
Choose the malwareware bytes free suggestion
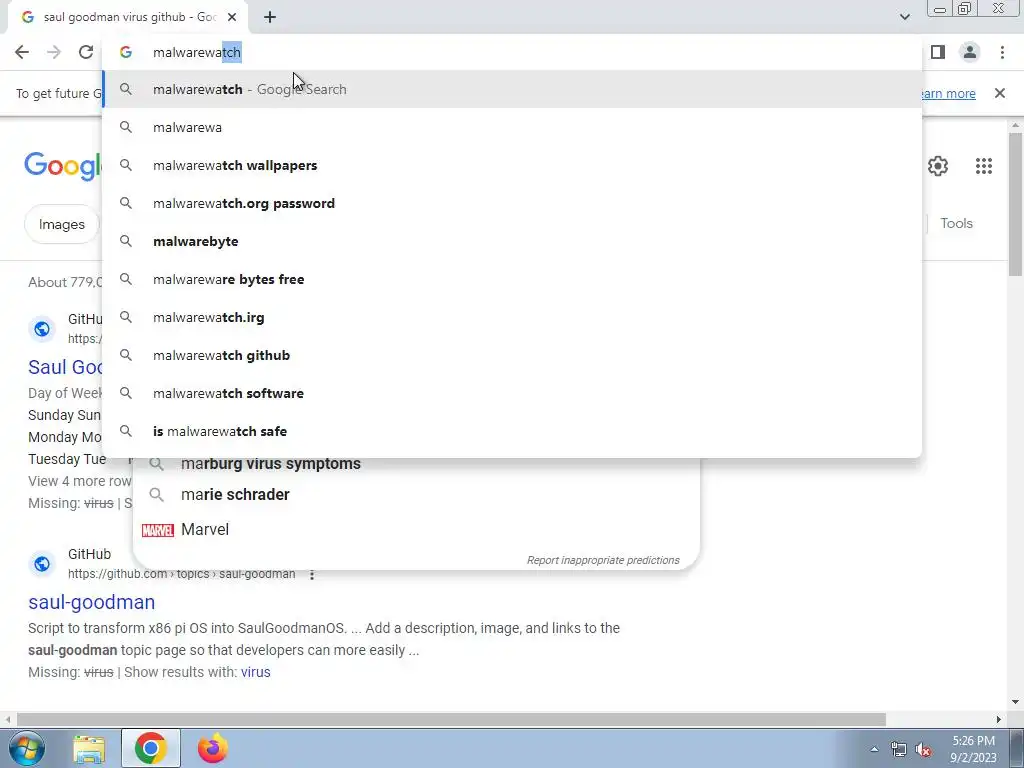pos(512,279)
